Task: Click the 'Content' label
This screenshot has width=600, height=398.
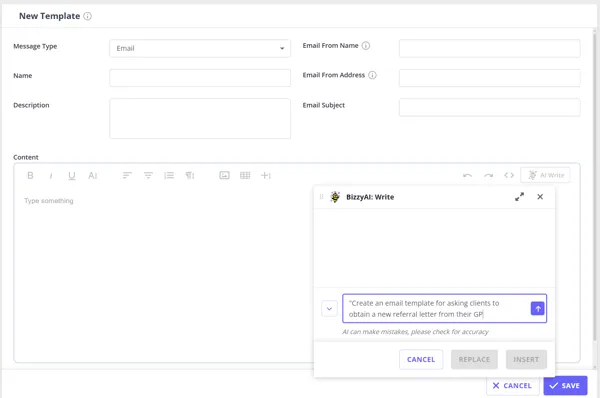Action: [x=26, y=157]
